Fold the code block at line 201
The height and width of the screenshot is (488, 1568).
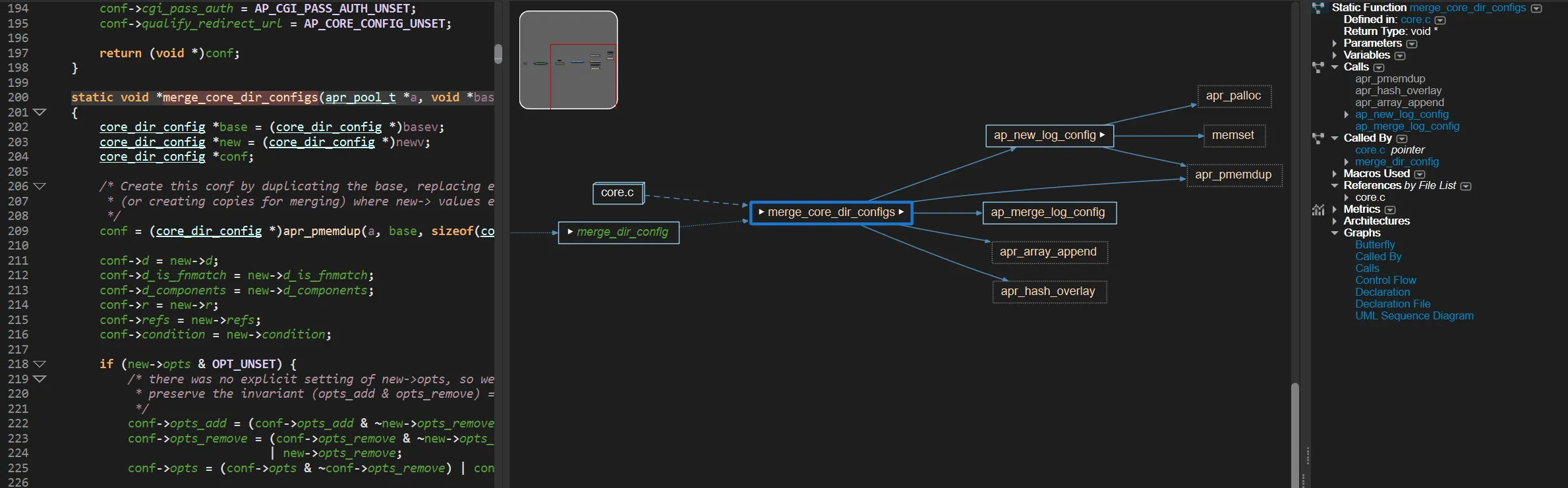tap(40, 113)
